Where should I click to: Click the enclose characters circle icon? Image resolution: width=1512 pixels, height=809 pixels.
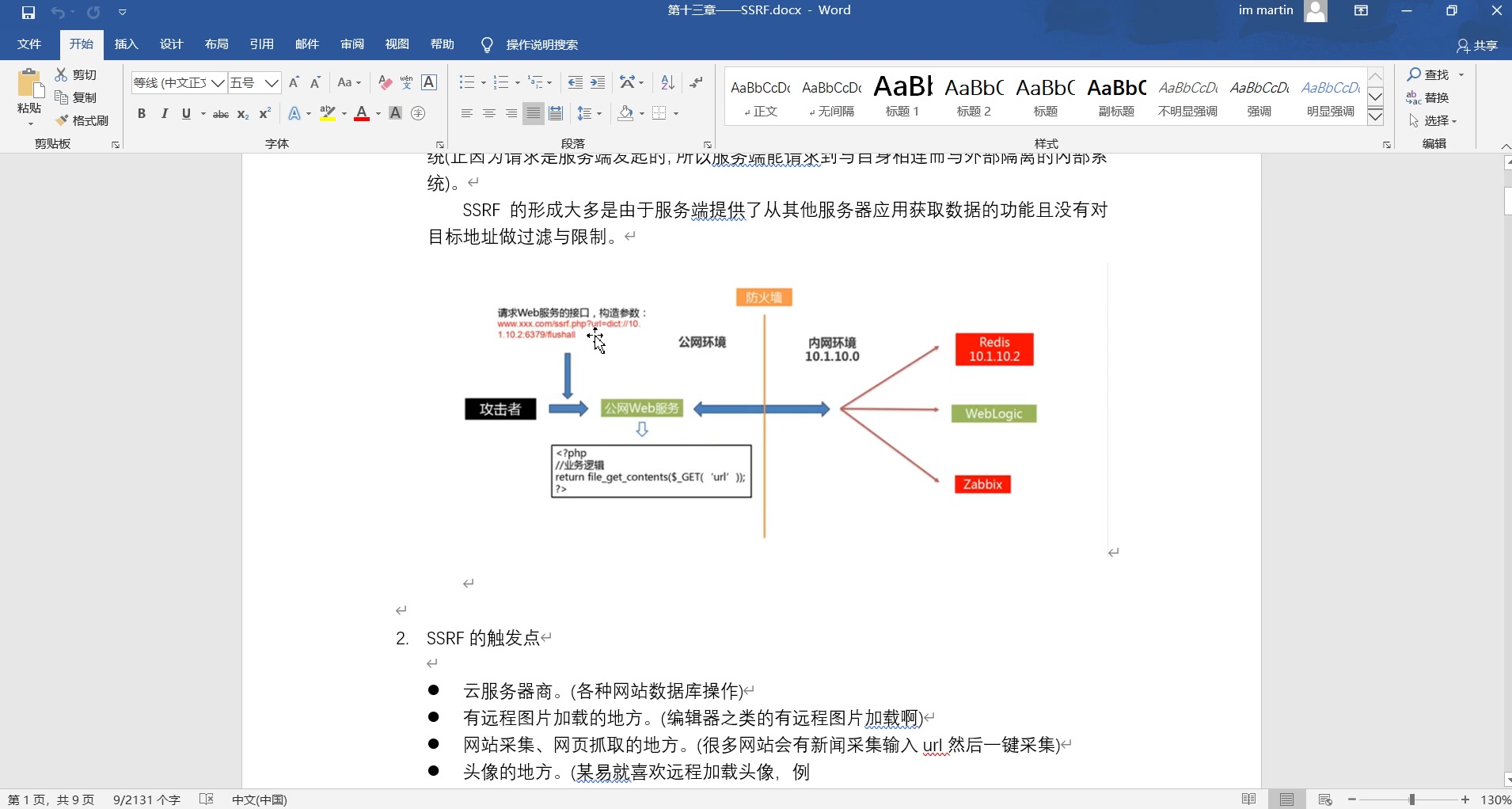click(x=418, y=114)
